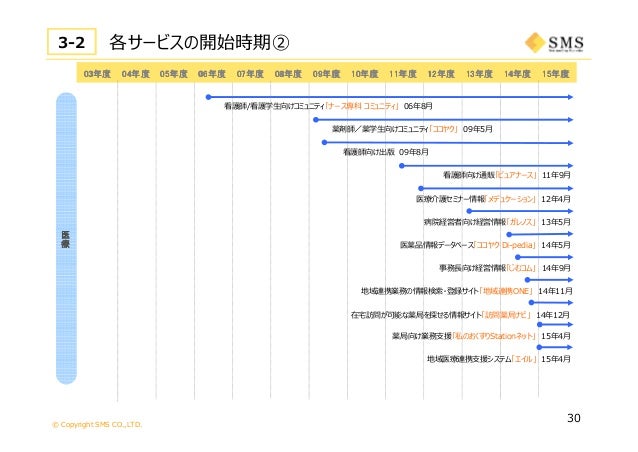Click the start dot of the 看護師向け出版 timeline
Screen dimensions: 638x452
(324, 142)
